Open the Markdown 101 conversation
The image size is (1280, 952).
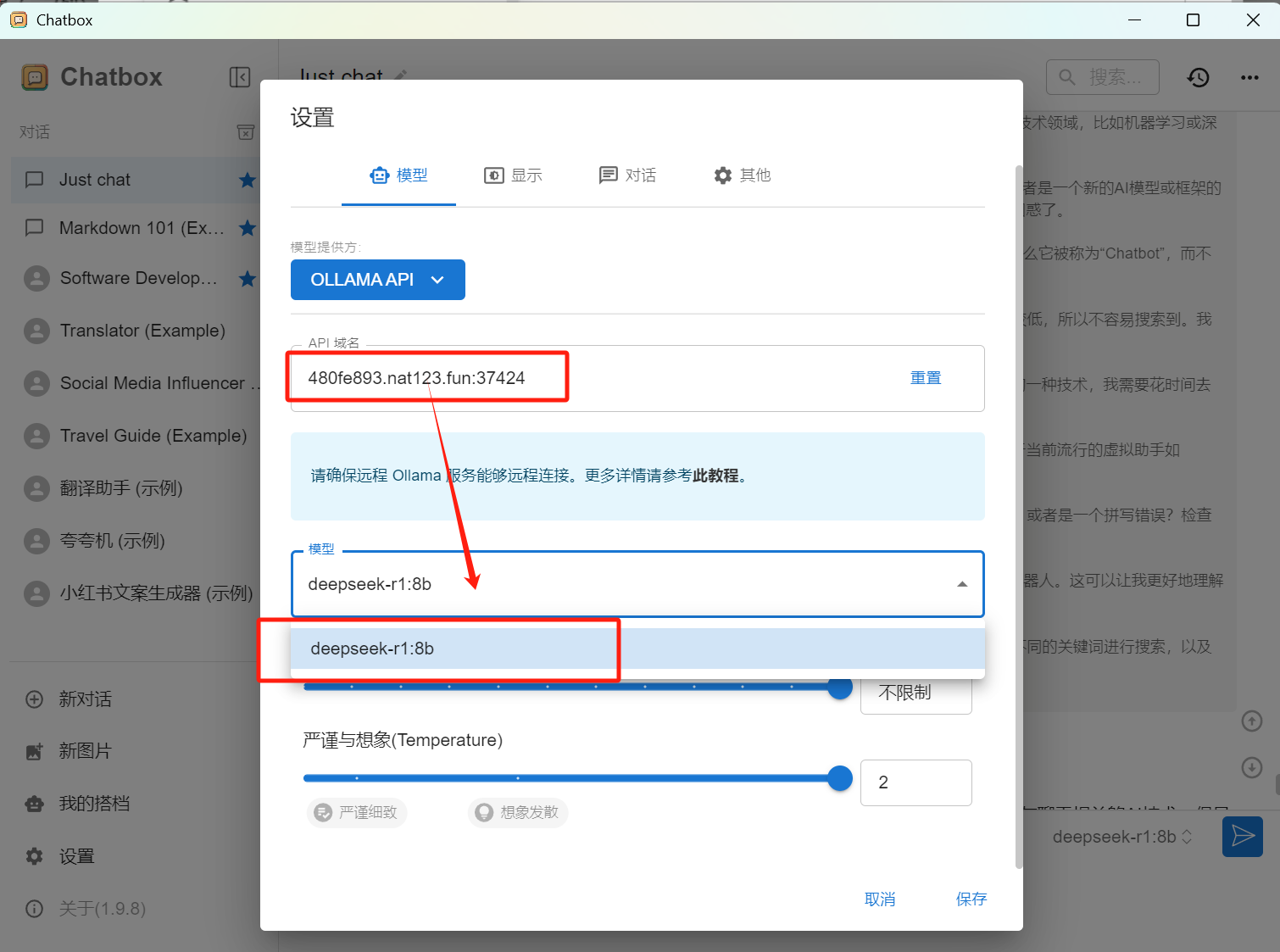tap(136, 228)
